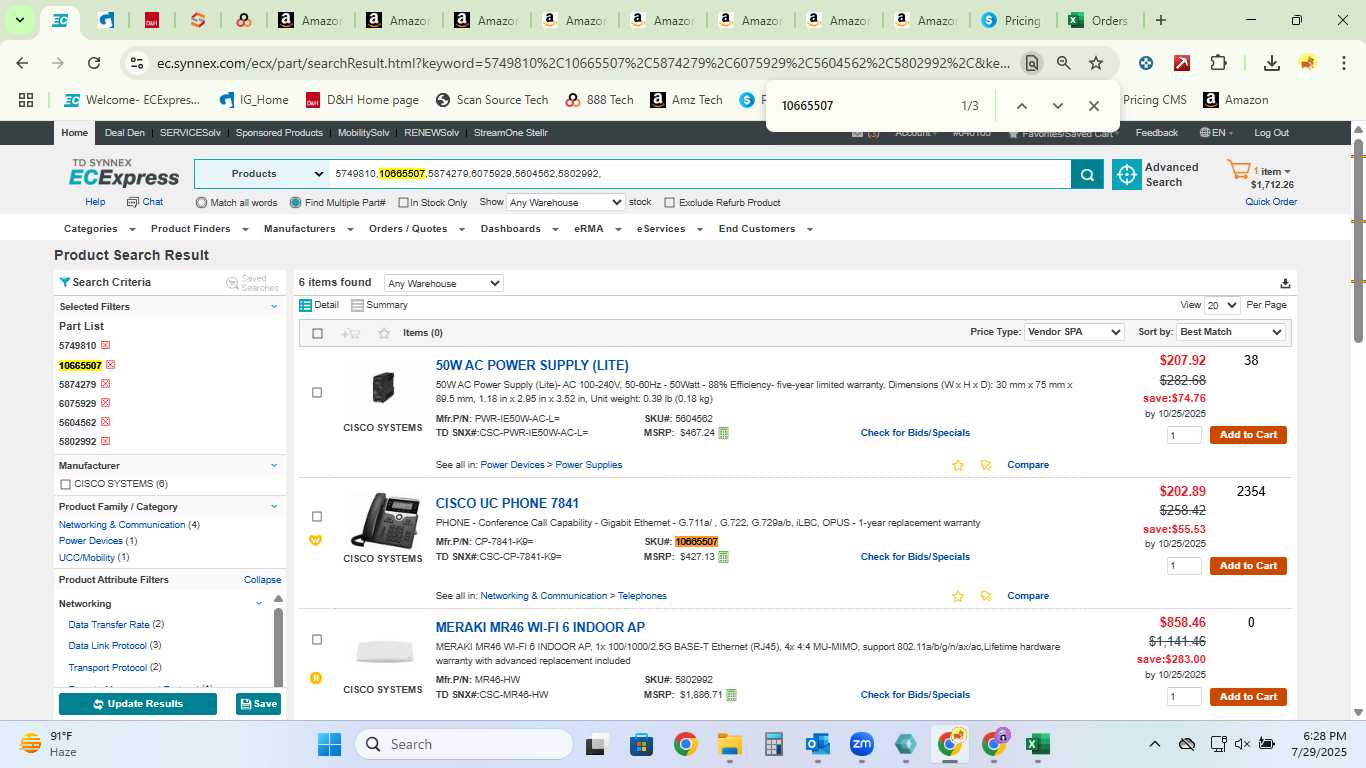Go to Deal Den in top navigation
1366x768 pixels.
point(125,133)
